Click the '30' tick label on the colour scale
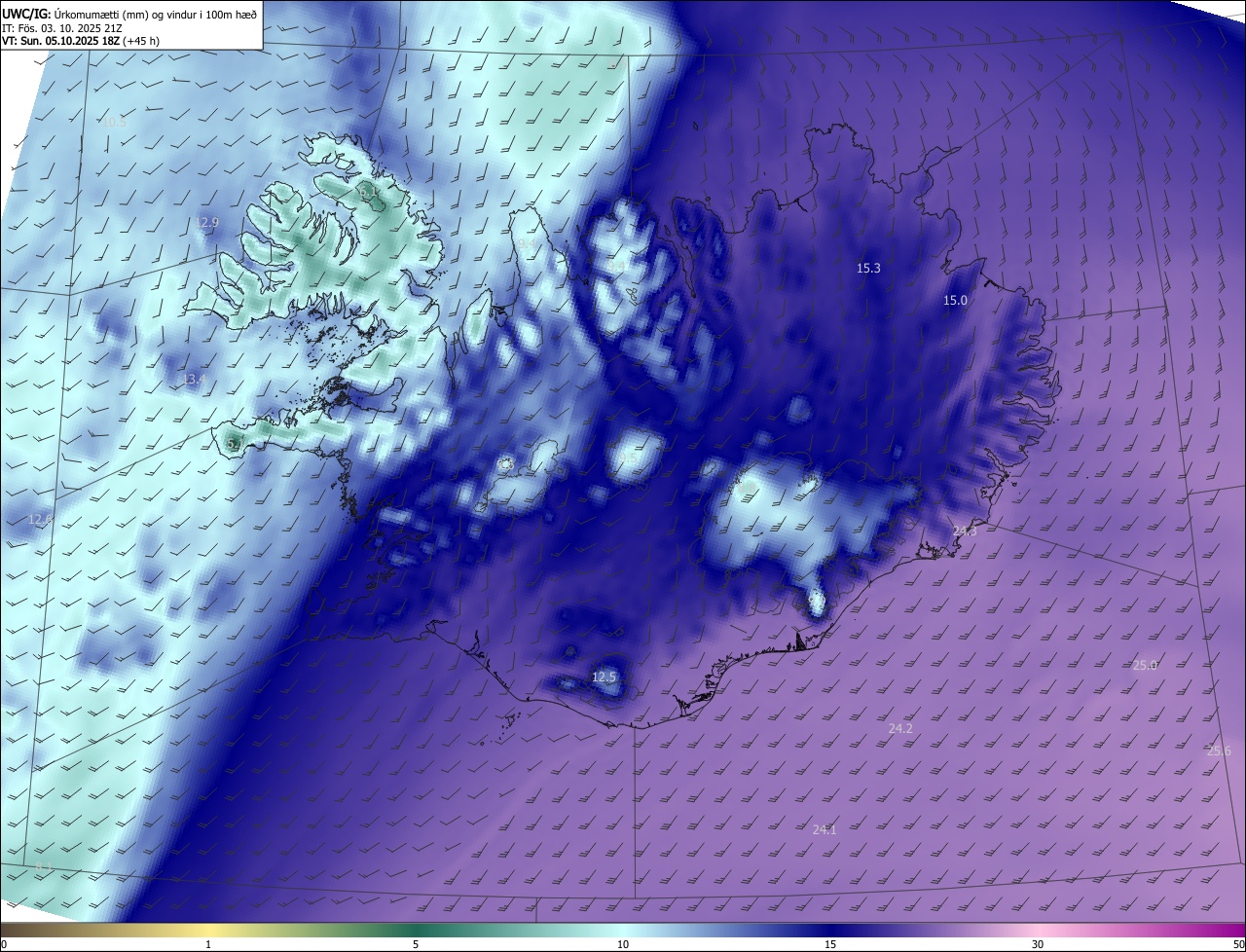 pyautogui.click(x=1038, y=944)
